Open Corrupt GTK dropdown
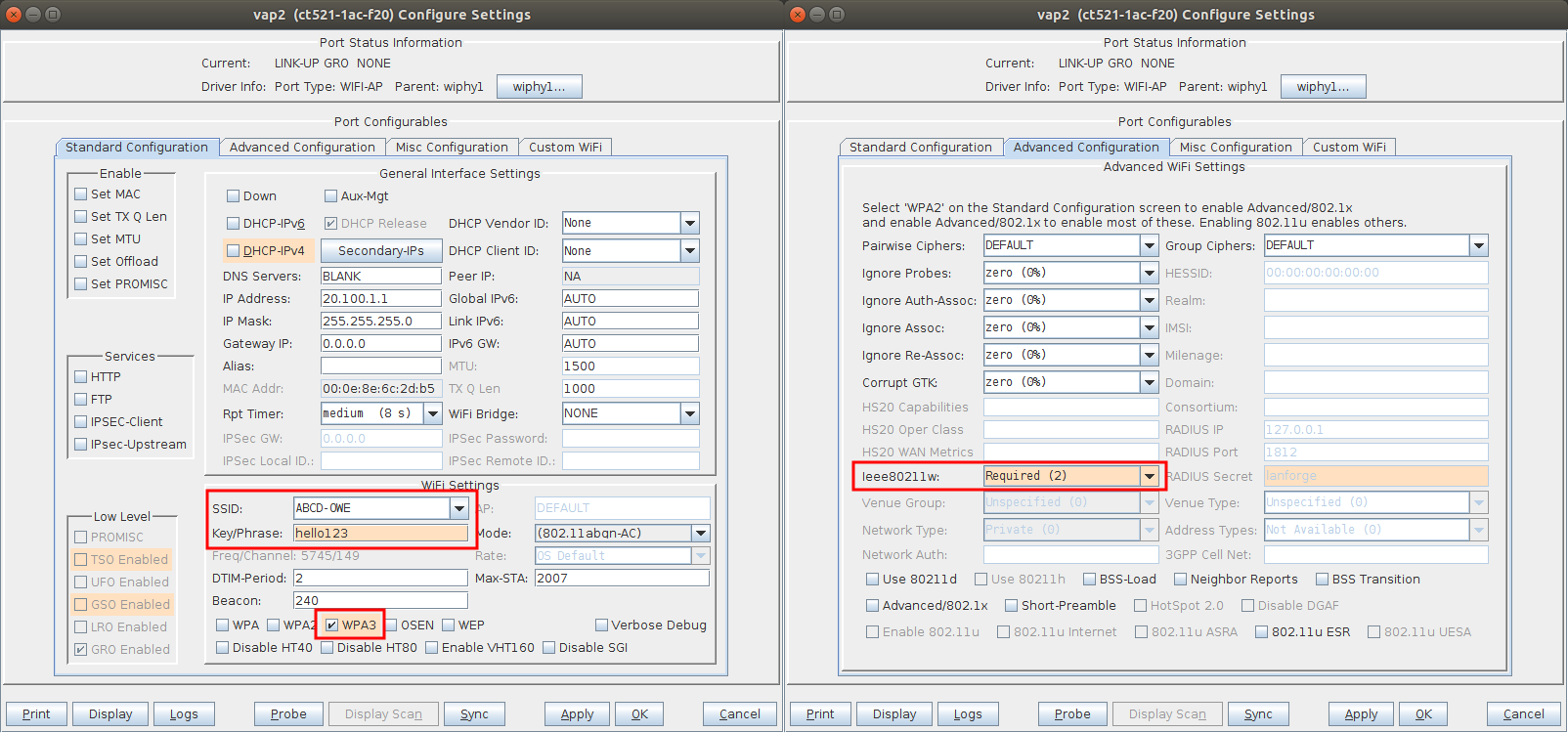Viewport: 1568px width, 733px height. pos(1150,382)
